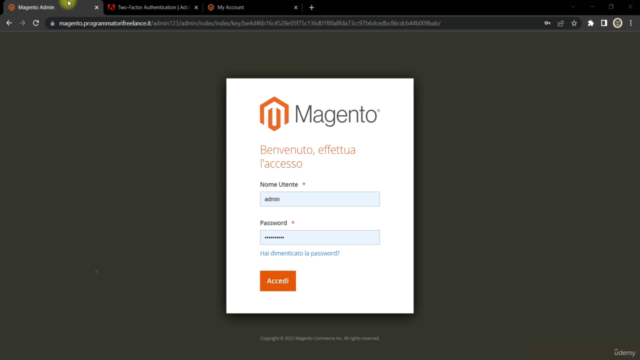Screen dimensions: 640x360
Task: Switch to the Magento Admin tab
Action: point(52,7)
